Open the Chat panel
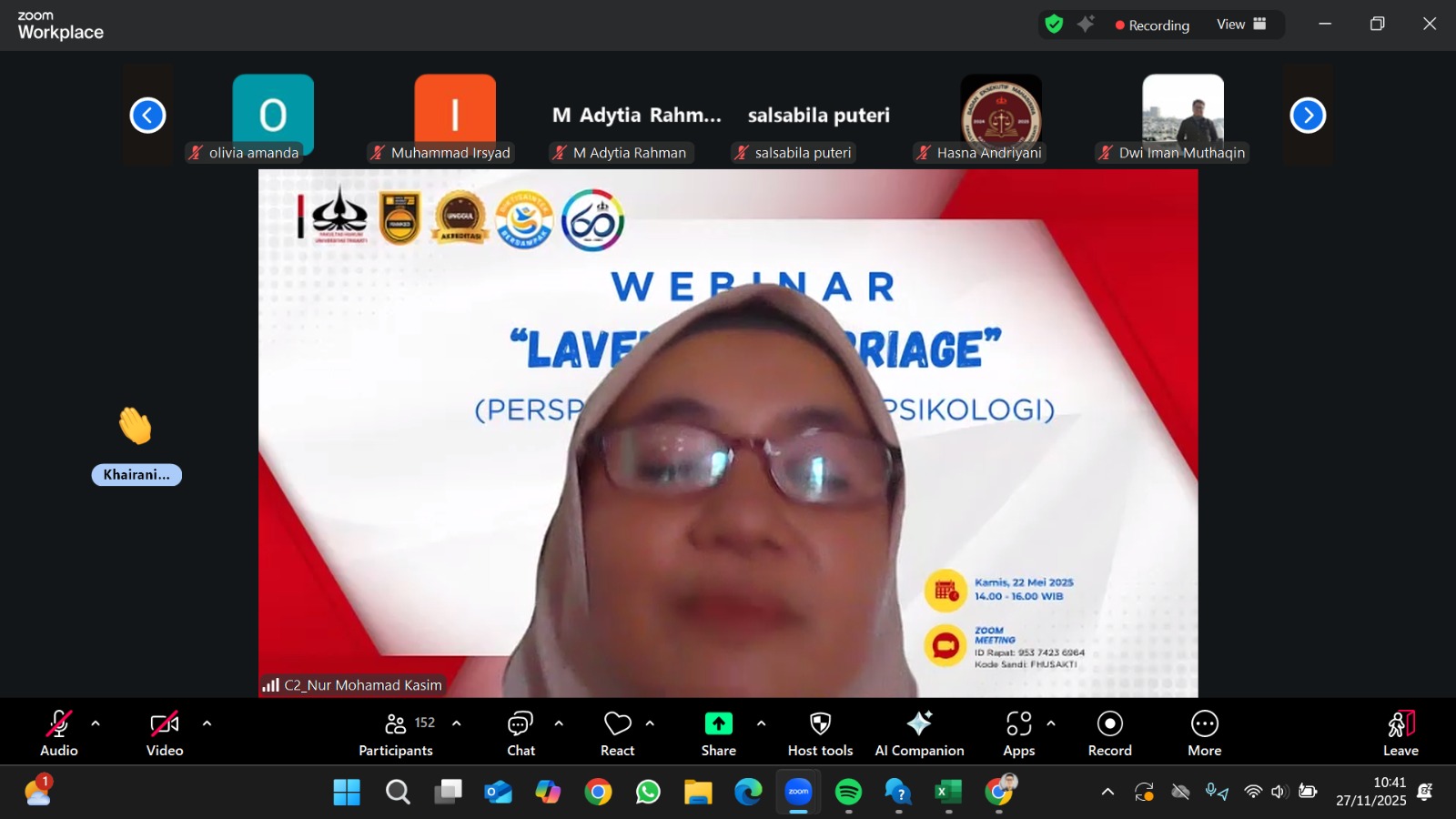 click(x=521, y=733)
